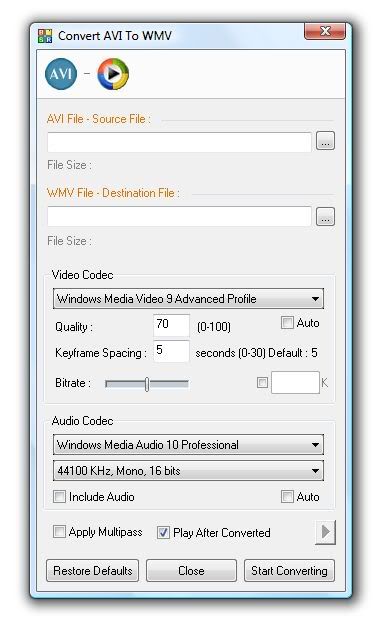Click the Close button at the bottom

pyautogui.click(x=191, y=570)
